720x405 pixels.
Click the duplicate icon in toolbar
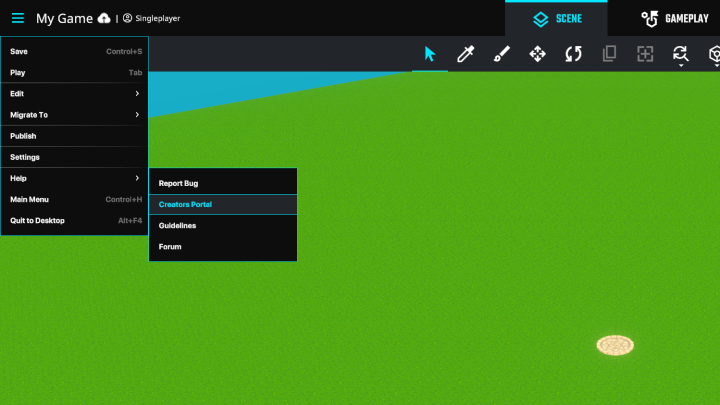609,54
